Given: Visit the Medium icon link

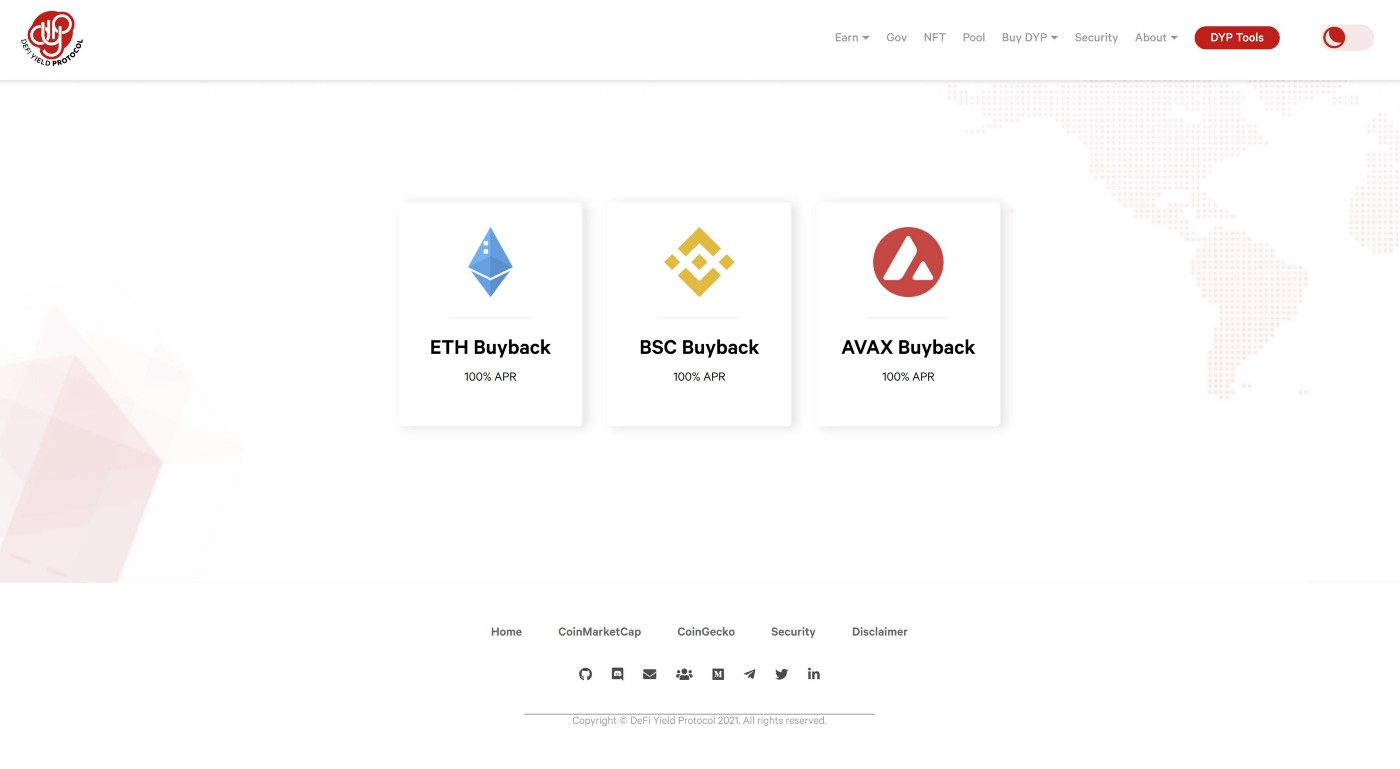Looking at the screenshot, I should tap(718, 674).
